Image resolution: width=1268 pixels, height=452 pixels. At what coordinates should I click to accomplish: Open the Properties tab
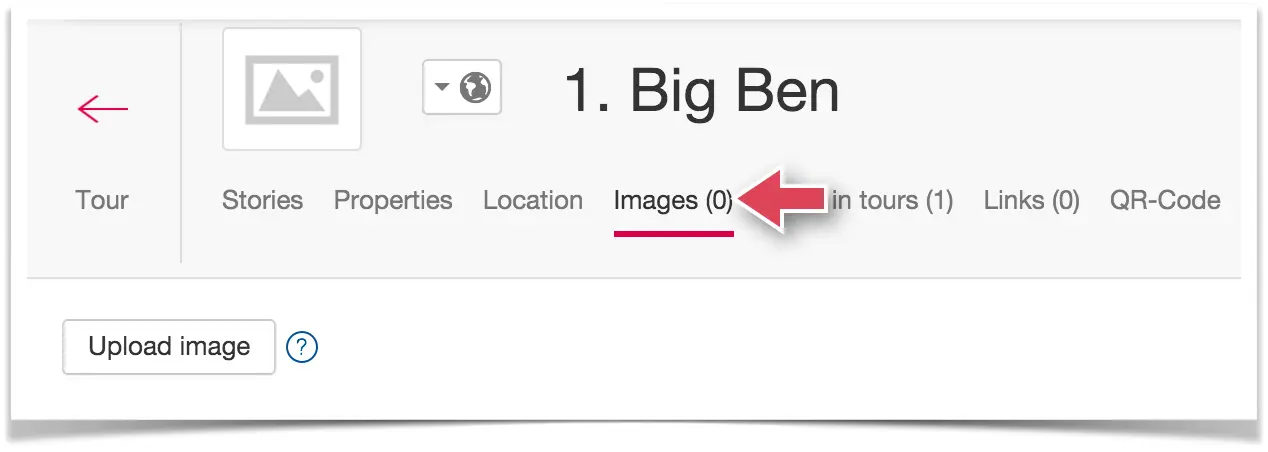(393, 201)
